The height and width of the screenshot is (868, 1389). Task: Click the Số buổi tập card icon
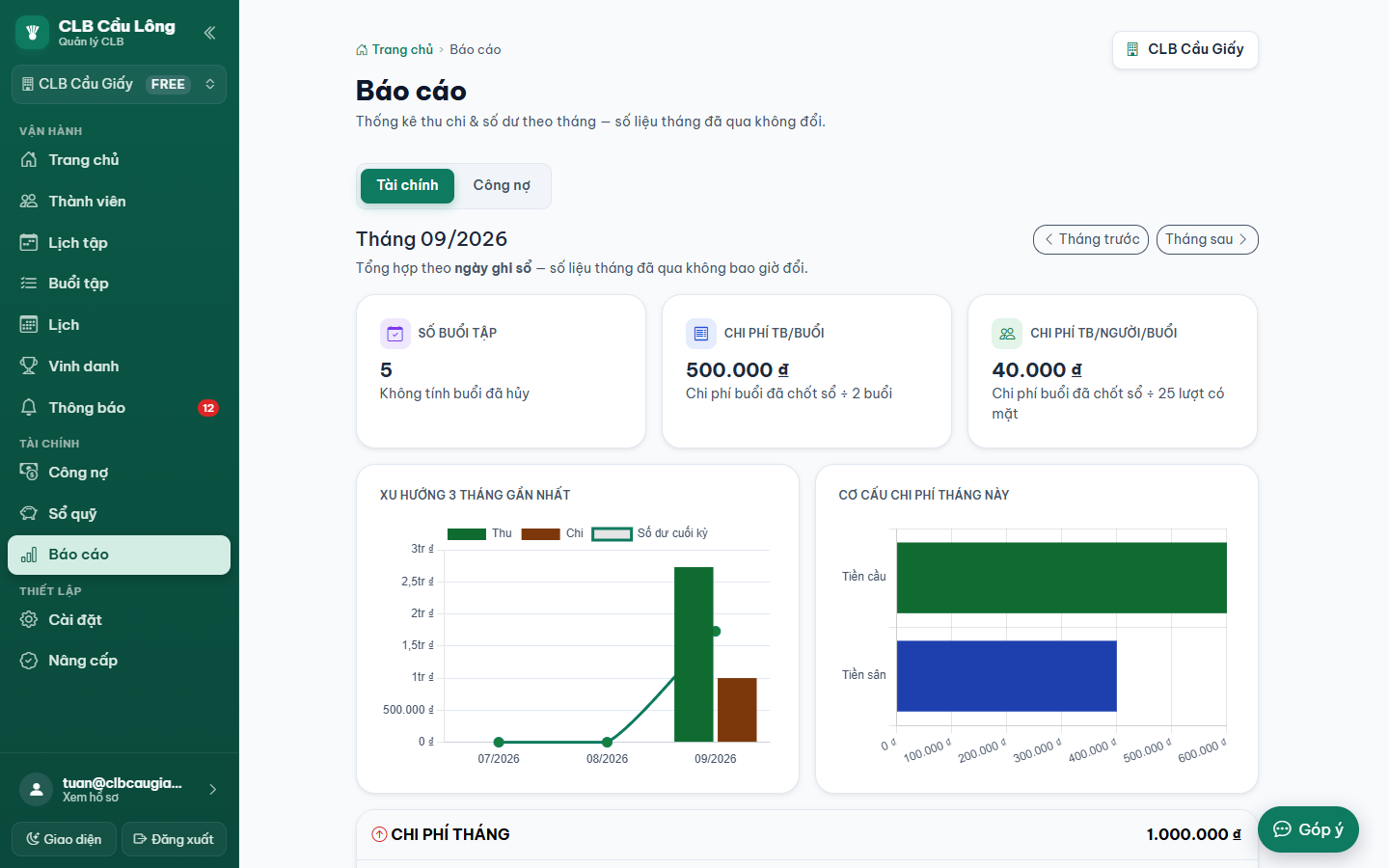tap(395, 334)
